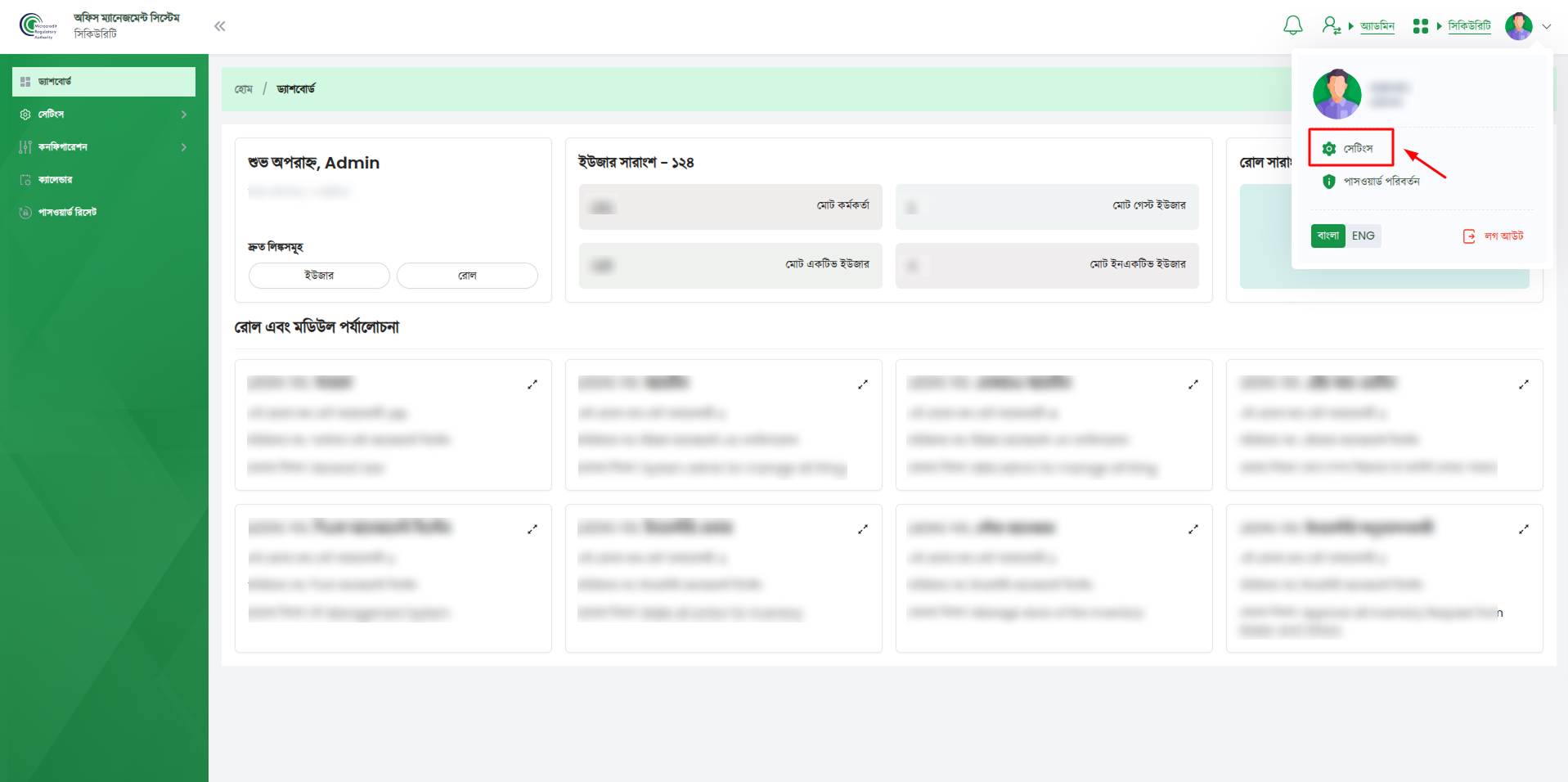
Task: Click the Microcredit Regulatory Authority logo
Action: pyautogui.click(x=38, y=26)
